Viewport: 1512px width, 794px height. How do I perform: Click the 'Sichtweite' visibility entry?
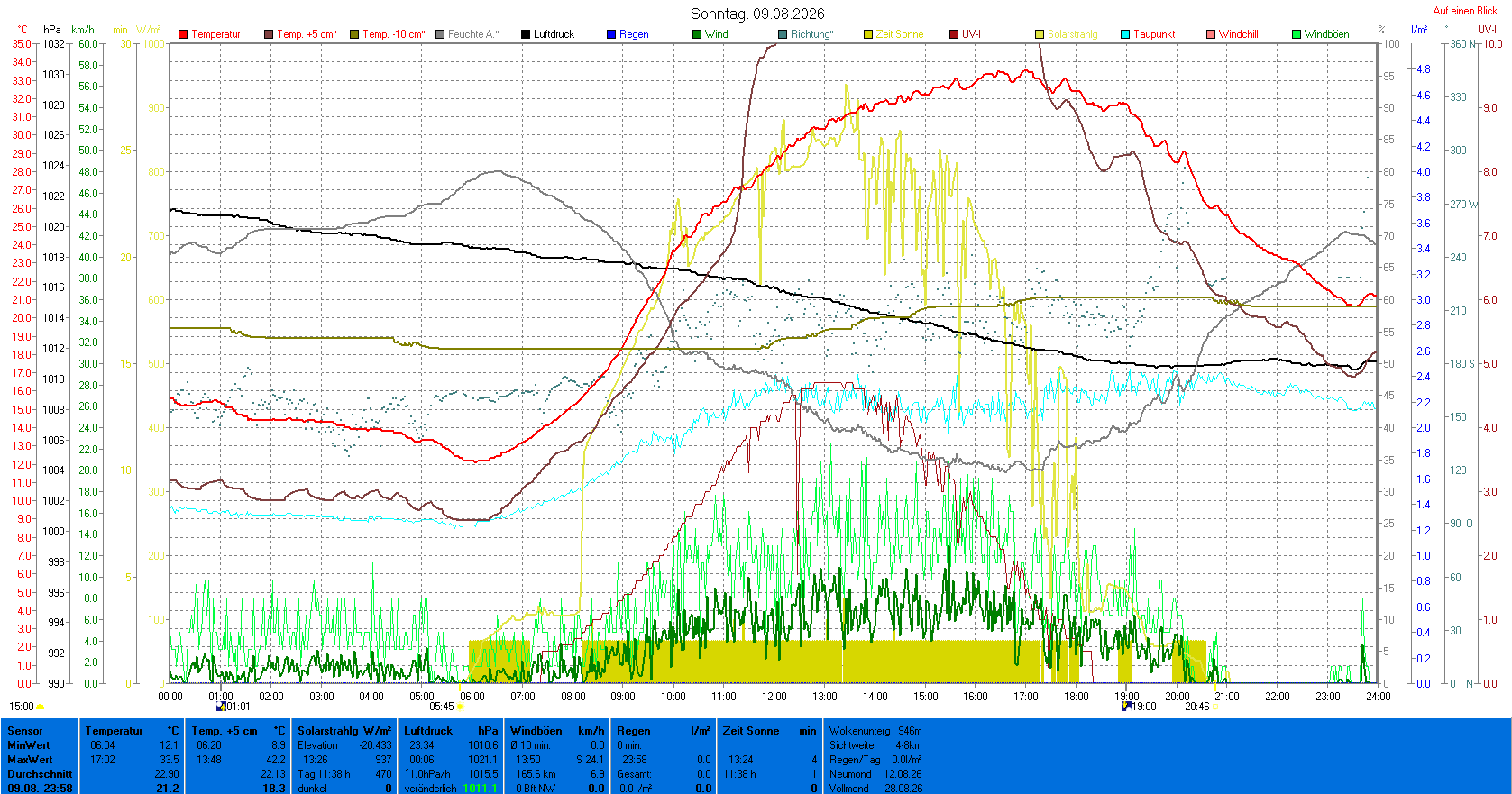click(x=875, y=745)
